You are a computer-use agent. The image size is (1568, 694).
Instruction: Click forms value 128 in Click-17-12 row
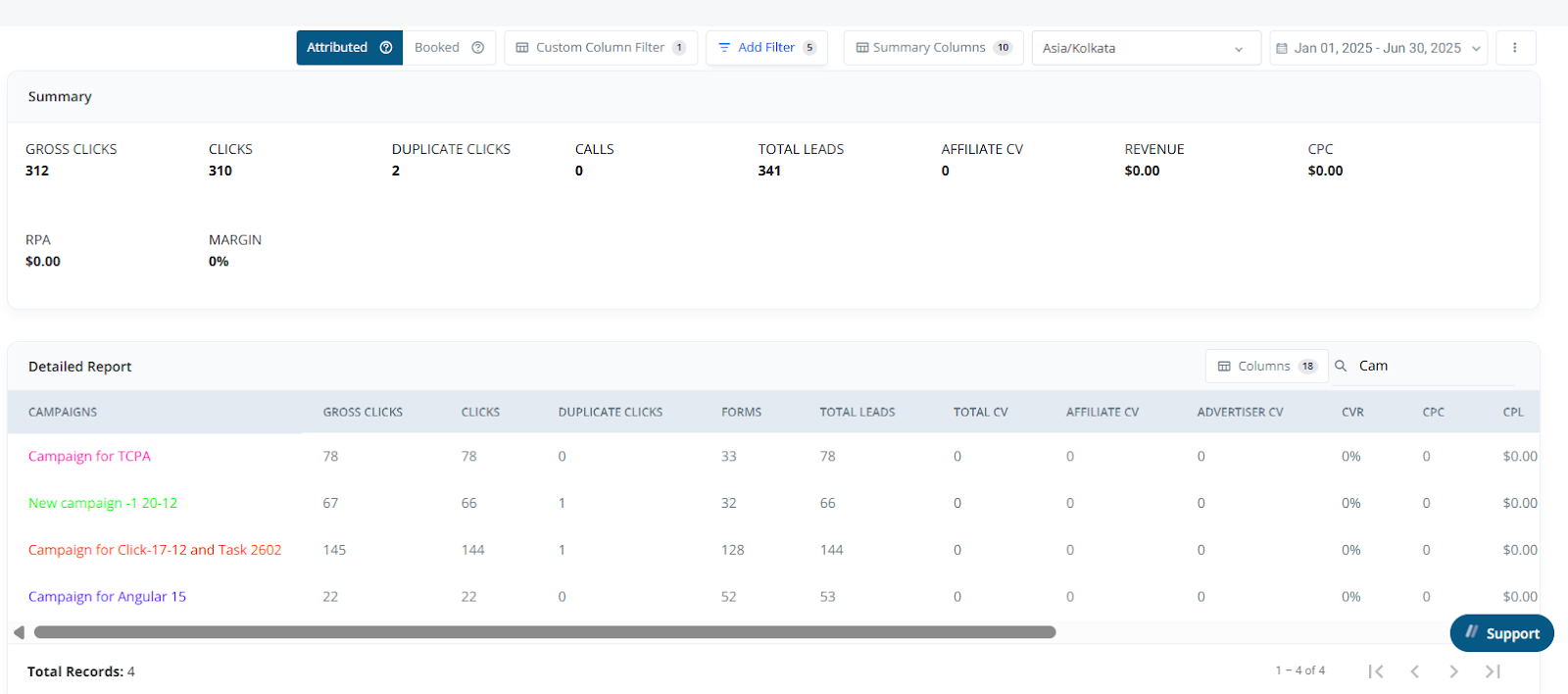(733, 550)
